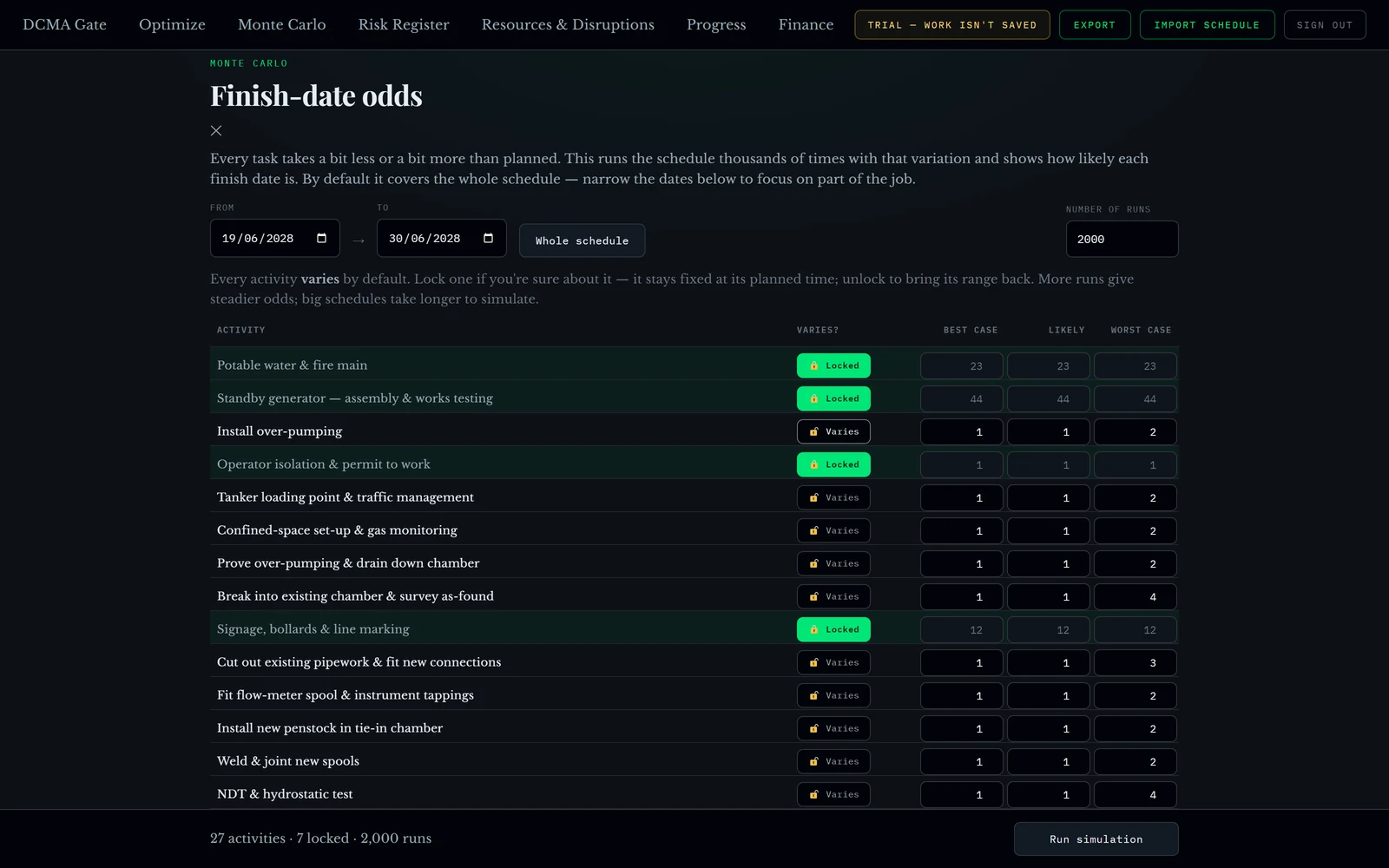This screenshot has height=868, width=1389.
Task: Unlock Standby generator assembly & works testing
Action: (x=833, y=398)
